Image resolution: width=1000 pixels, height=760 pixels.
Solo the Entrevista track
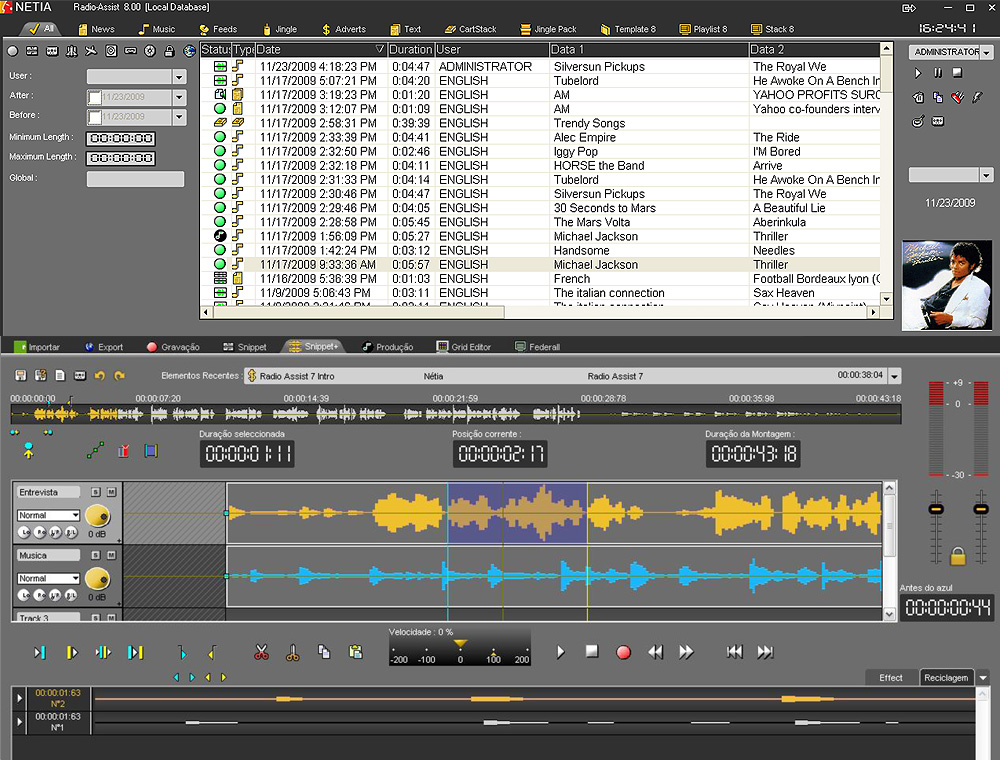click(95, 492)
